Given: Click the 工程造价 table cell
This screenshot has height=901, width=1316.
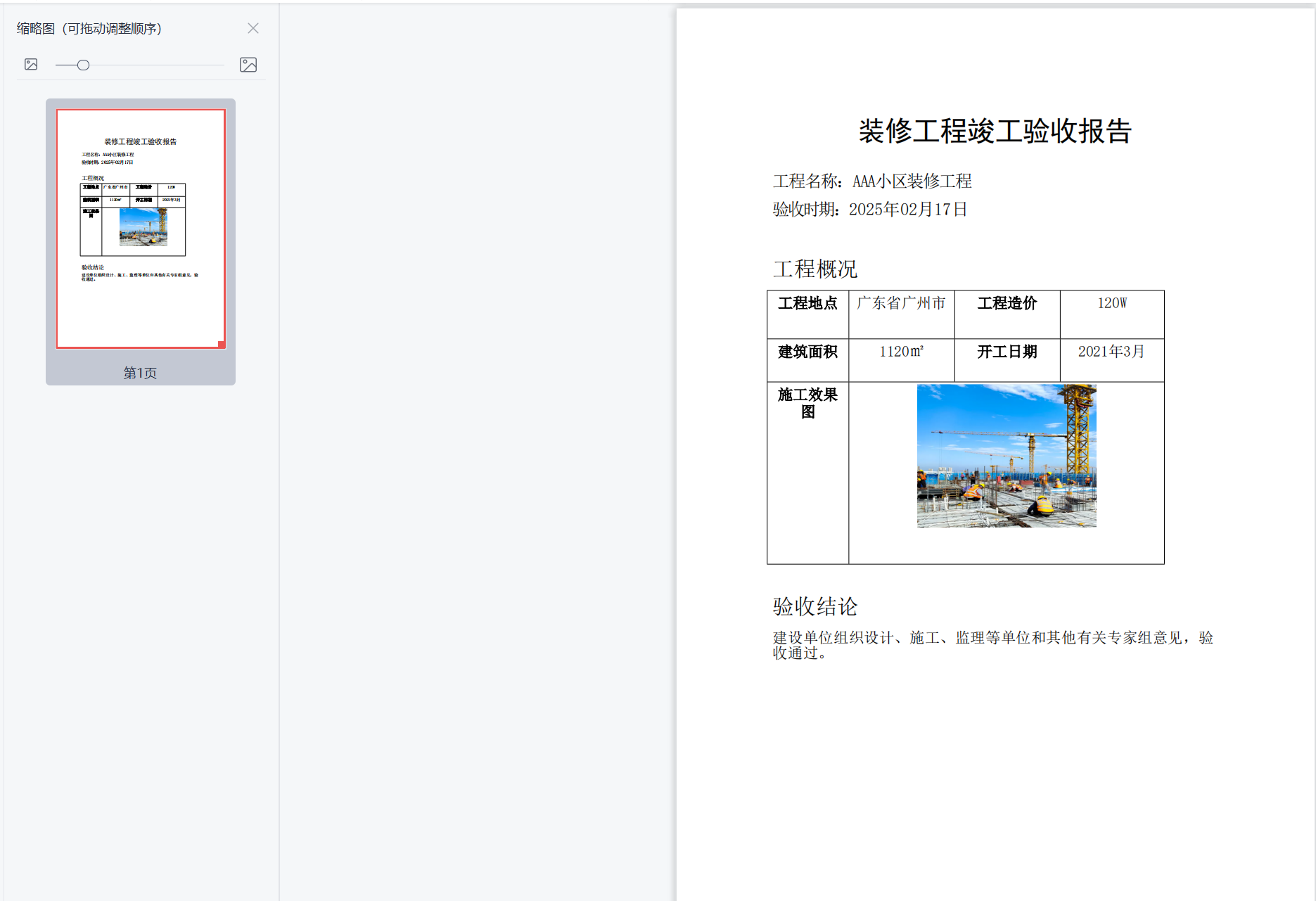Looking at the screenshot, I should coord(1007,303).
